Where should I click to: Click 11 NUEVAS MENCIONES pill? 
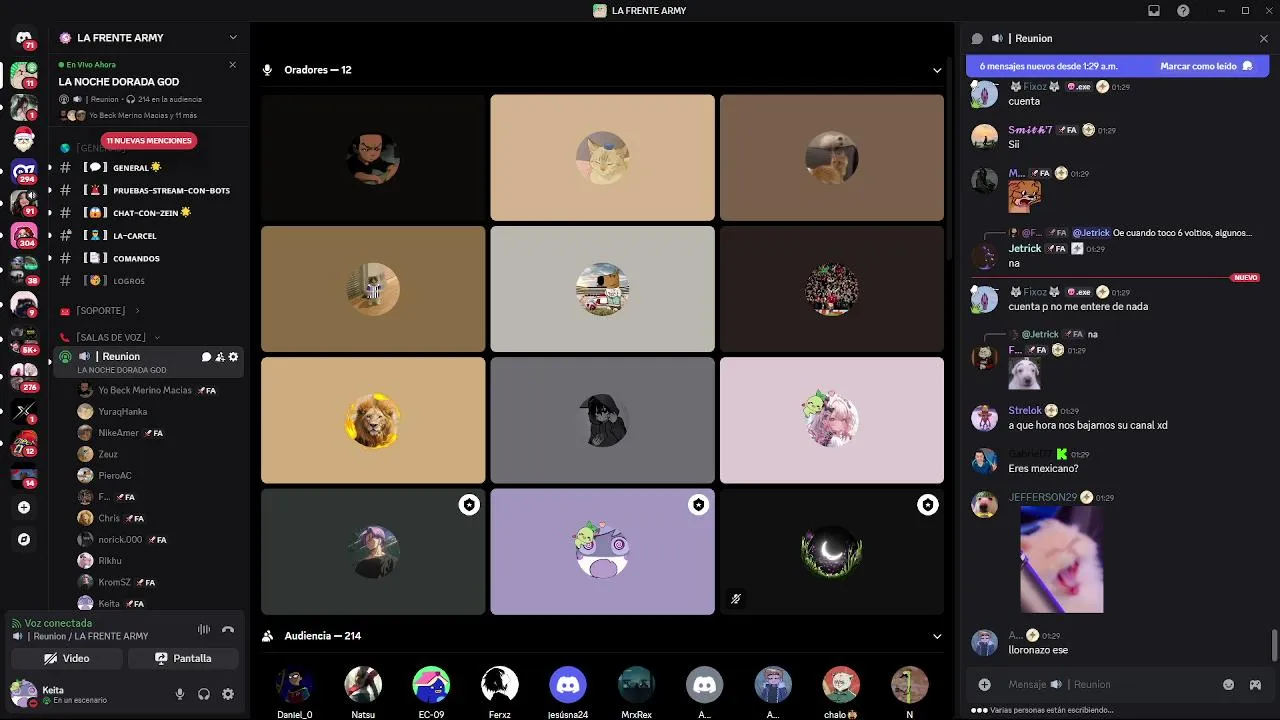149,141
